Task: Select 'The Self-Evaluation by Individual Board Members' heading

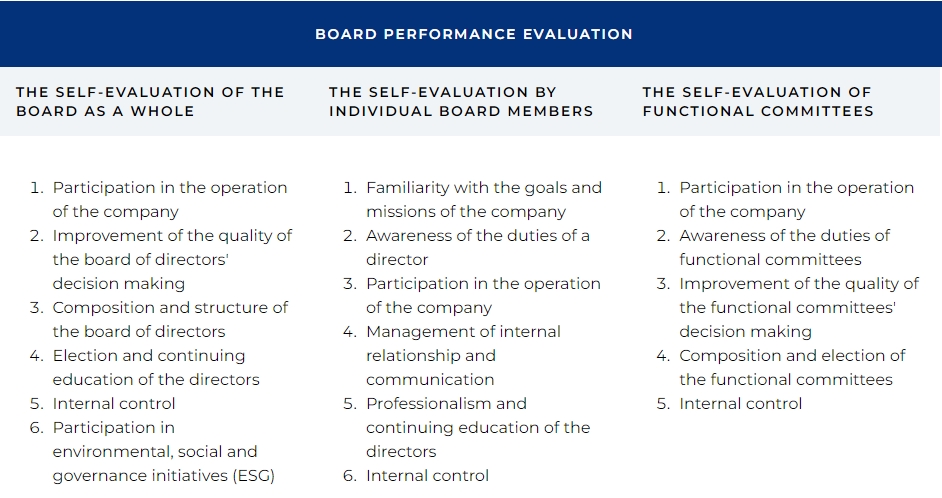Action: [461, 102]
